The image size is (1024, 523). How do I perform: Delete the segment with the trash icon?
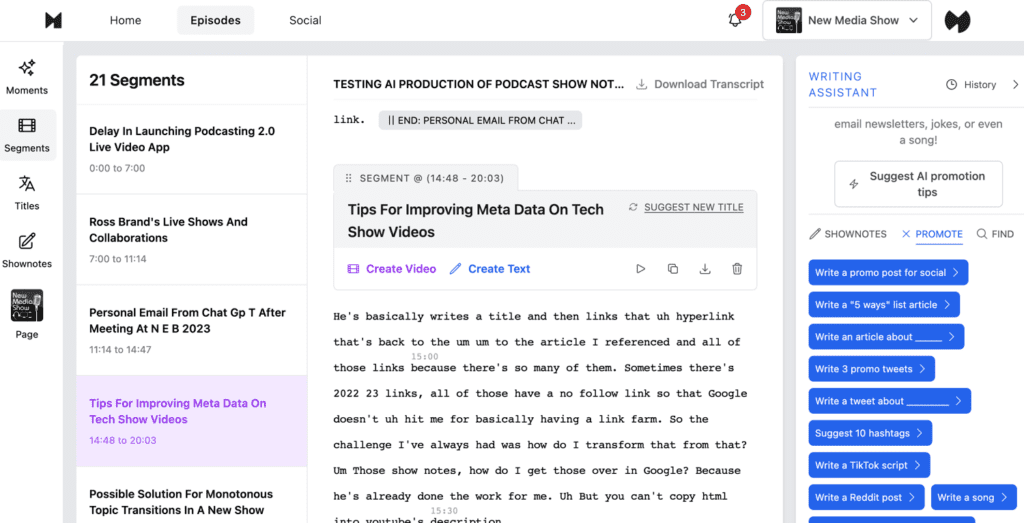click(737, 268)
